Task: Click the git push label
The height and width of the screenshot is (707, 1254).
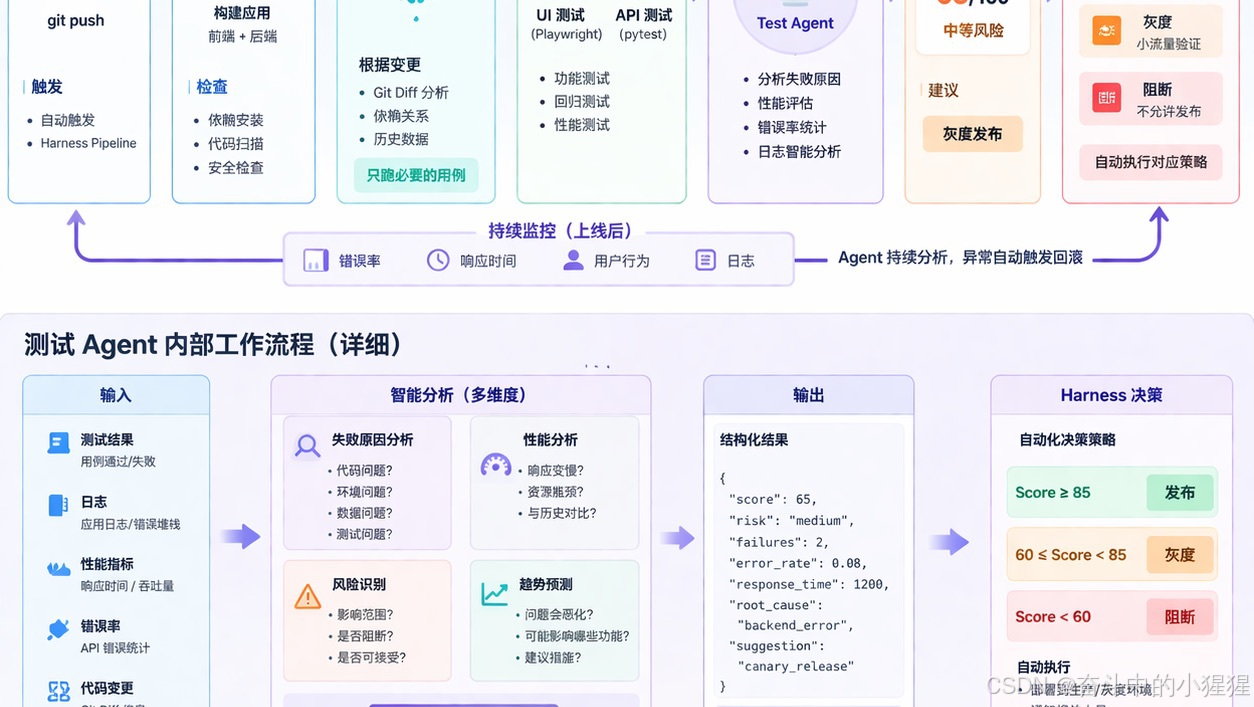Action: pyautogui.click(x=76, y=20)
